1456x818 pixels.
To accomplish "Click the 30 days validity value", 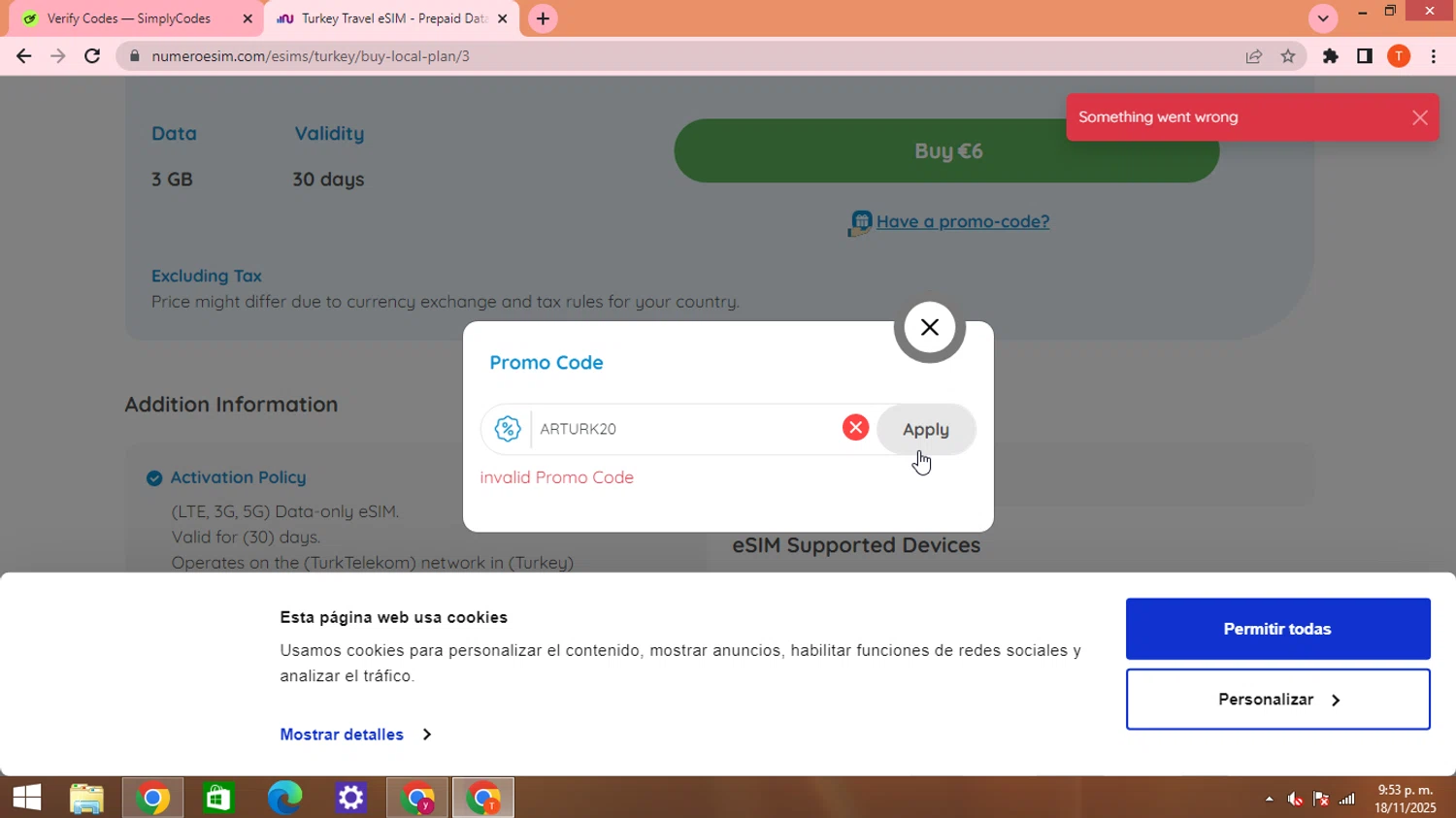I will (328, 180).
